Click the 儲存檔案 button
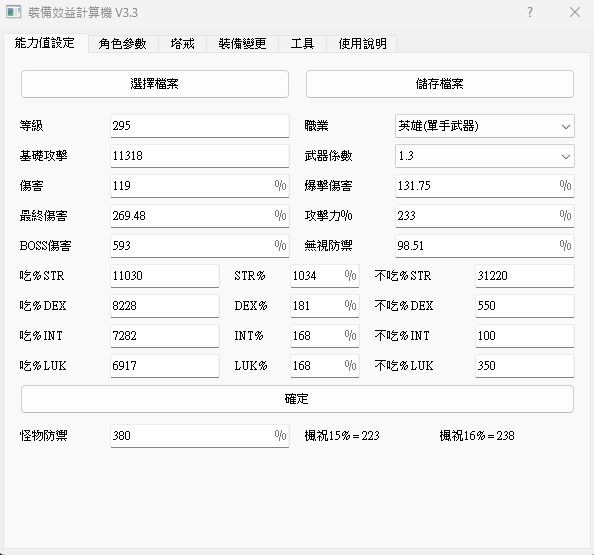Image resolution: width=594 pixels, height=555 pixels. (440, 84)
